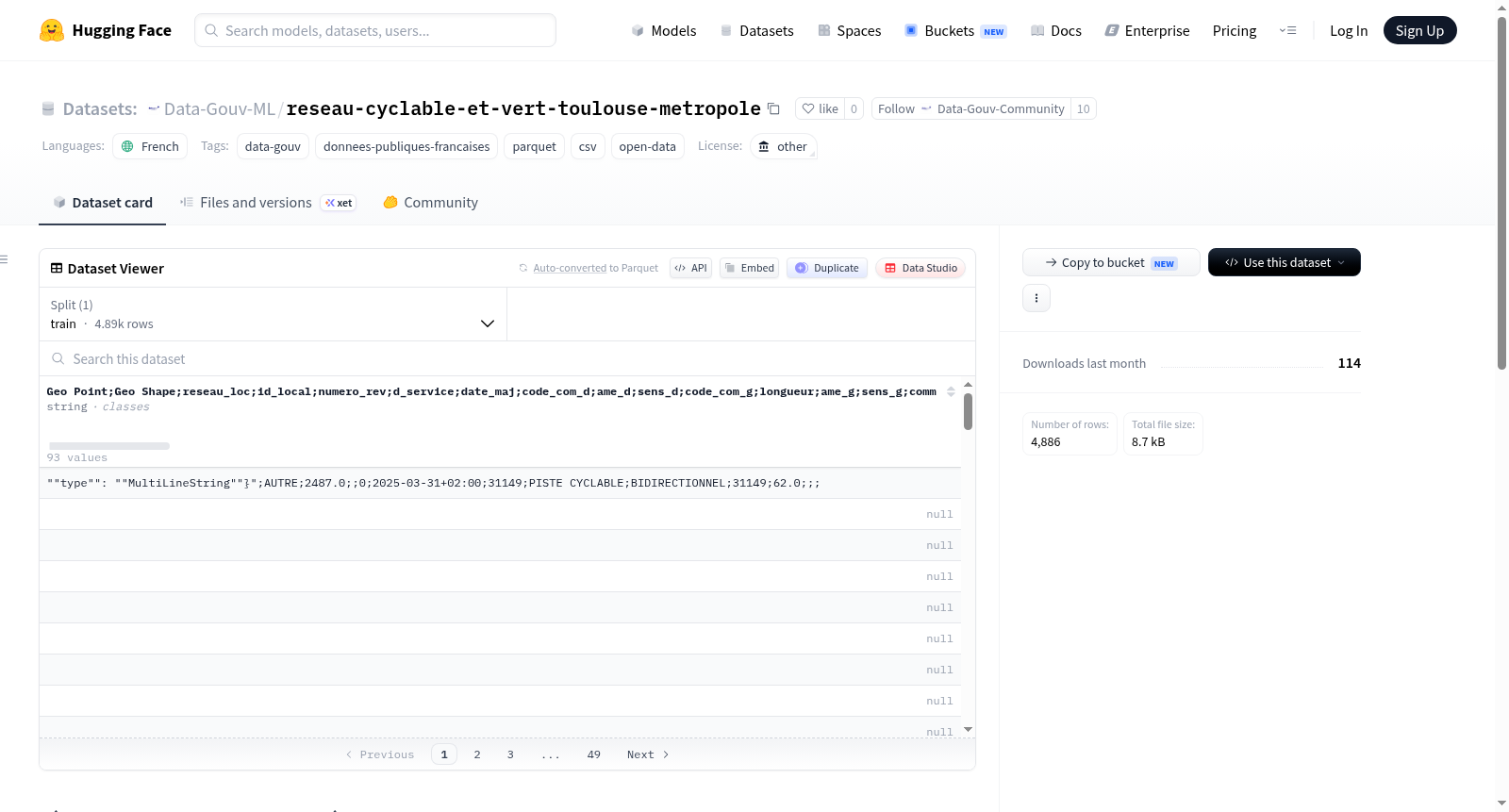Open the three-dot more options button
Image resolution: width=1509 pixels, height=812 pixels.
click(1036, 298)
